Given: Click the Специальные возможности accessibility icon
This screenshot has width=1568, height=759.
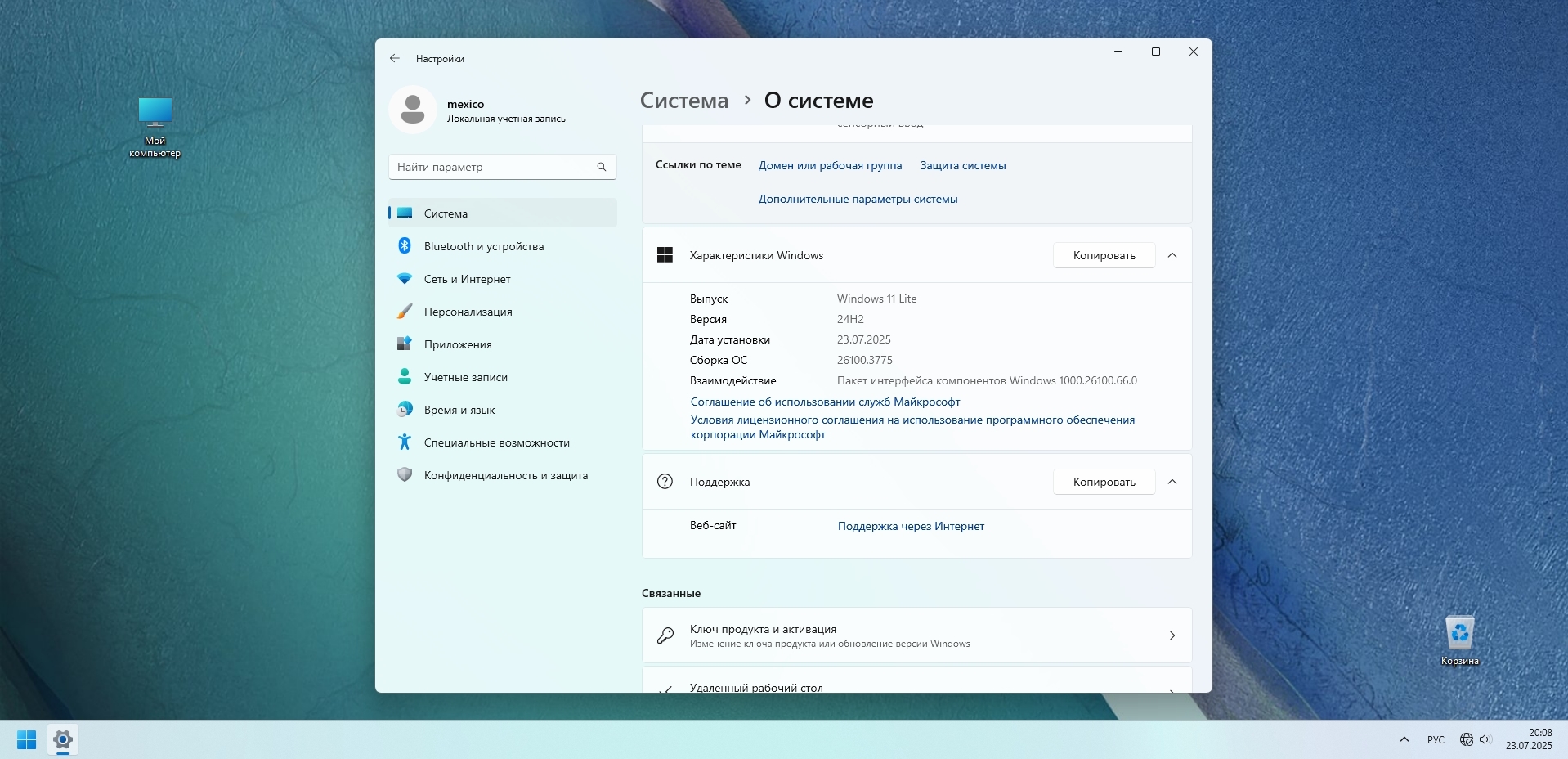Looking at the screenshot, I should 405,442.
